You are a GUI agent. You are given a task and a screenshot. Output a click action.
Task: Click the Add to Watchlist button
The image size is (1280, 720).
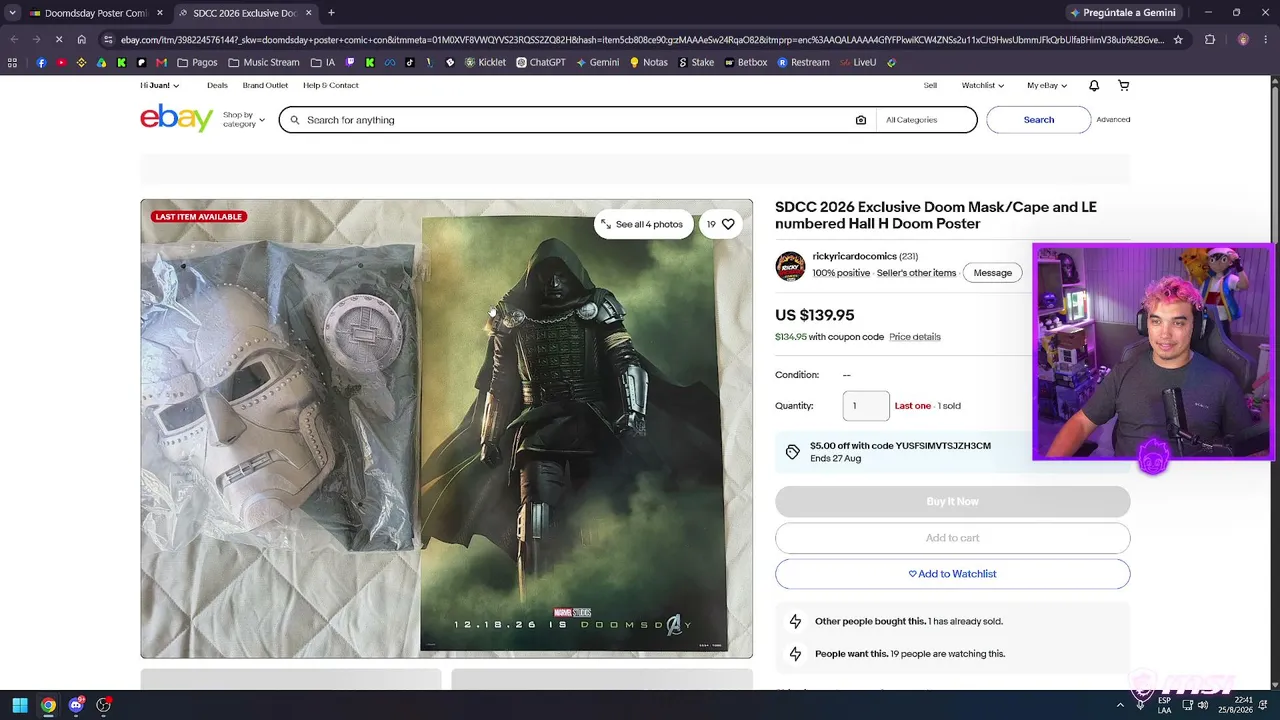(x=952, y=574)
